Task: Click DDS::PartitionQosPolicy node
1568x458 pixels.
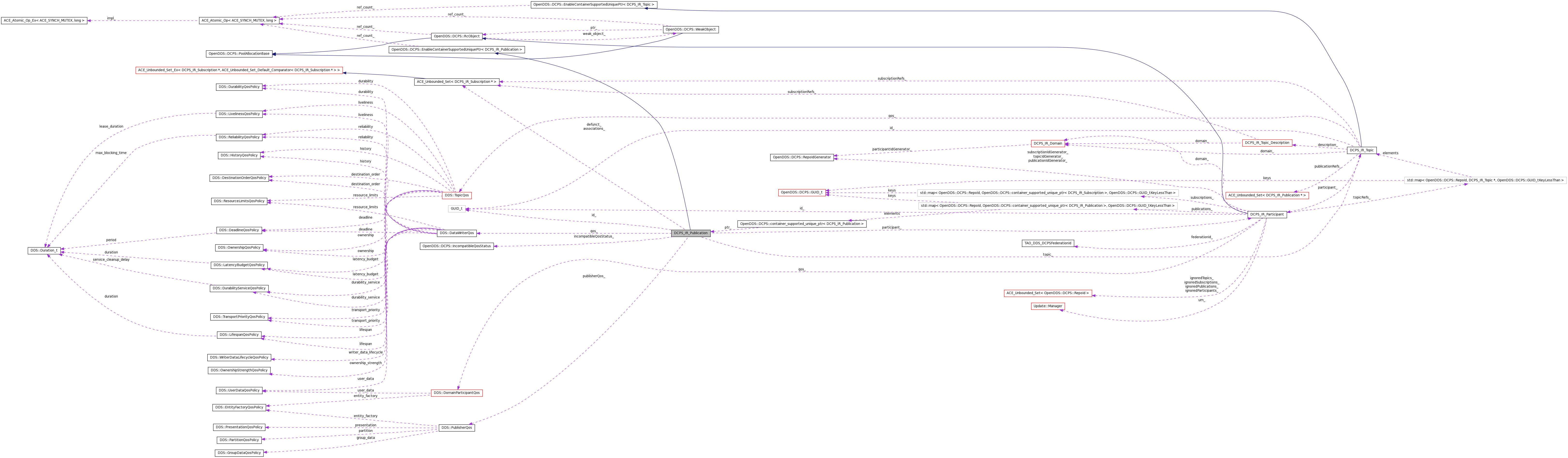Action: coord(239,440)
